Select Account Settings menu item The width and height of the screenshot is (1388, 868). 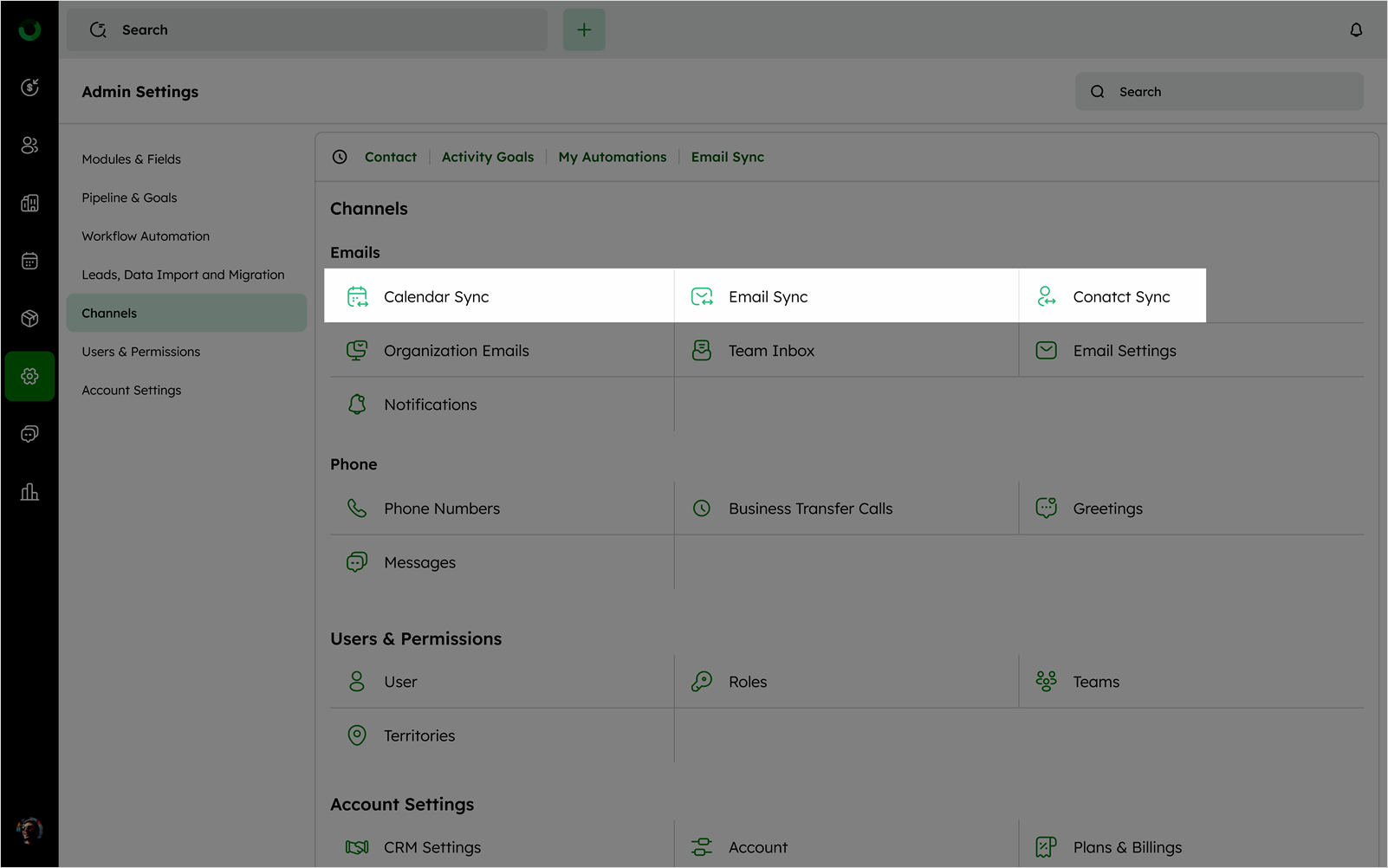[x=186, y=390]
